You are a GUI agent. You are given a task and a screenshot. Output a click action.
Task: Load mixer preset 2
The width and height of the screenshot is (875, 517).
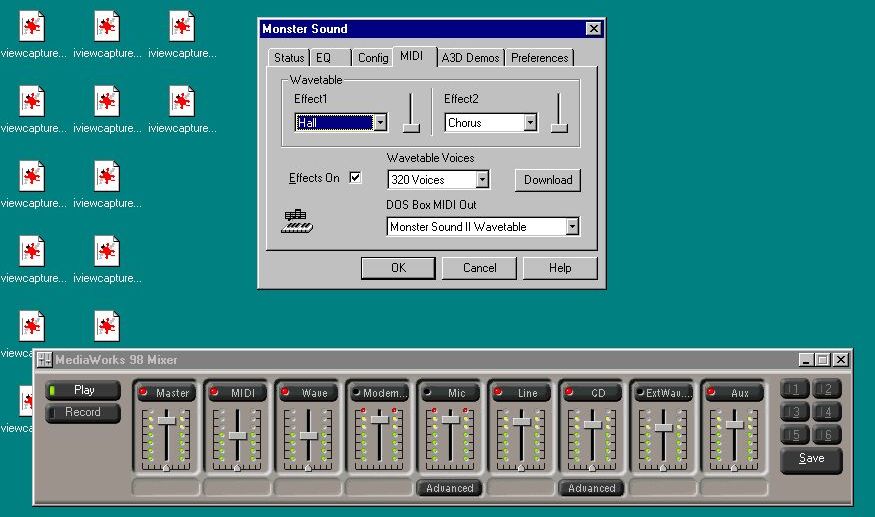point(827,389)
